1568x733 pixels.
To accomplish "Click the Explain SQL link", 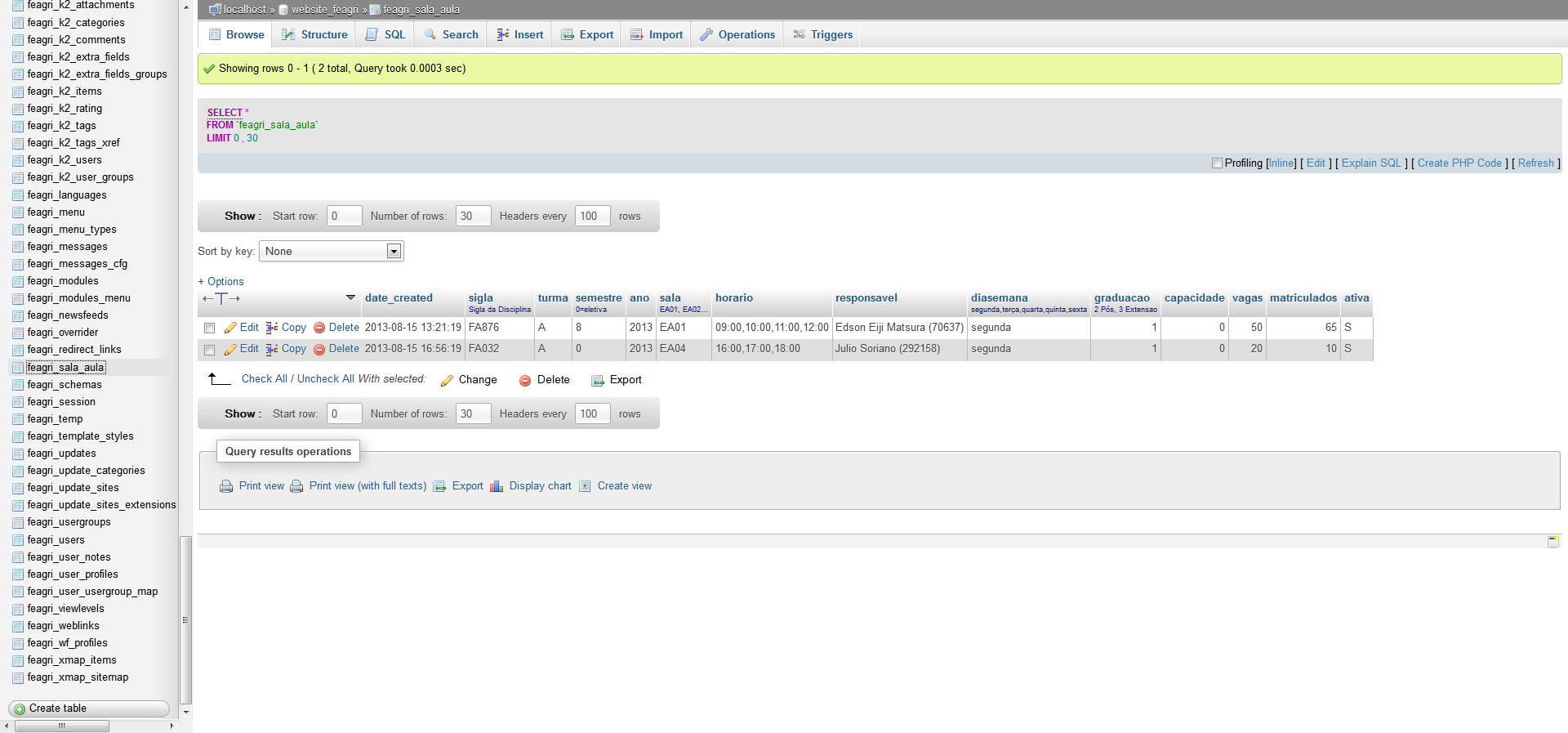I will [1370, 163].
